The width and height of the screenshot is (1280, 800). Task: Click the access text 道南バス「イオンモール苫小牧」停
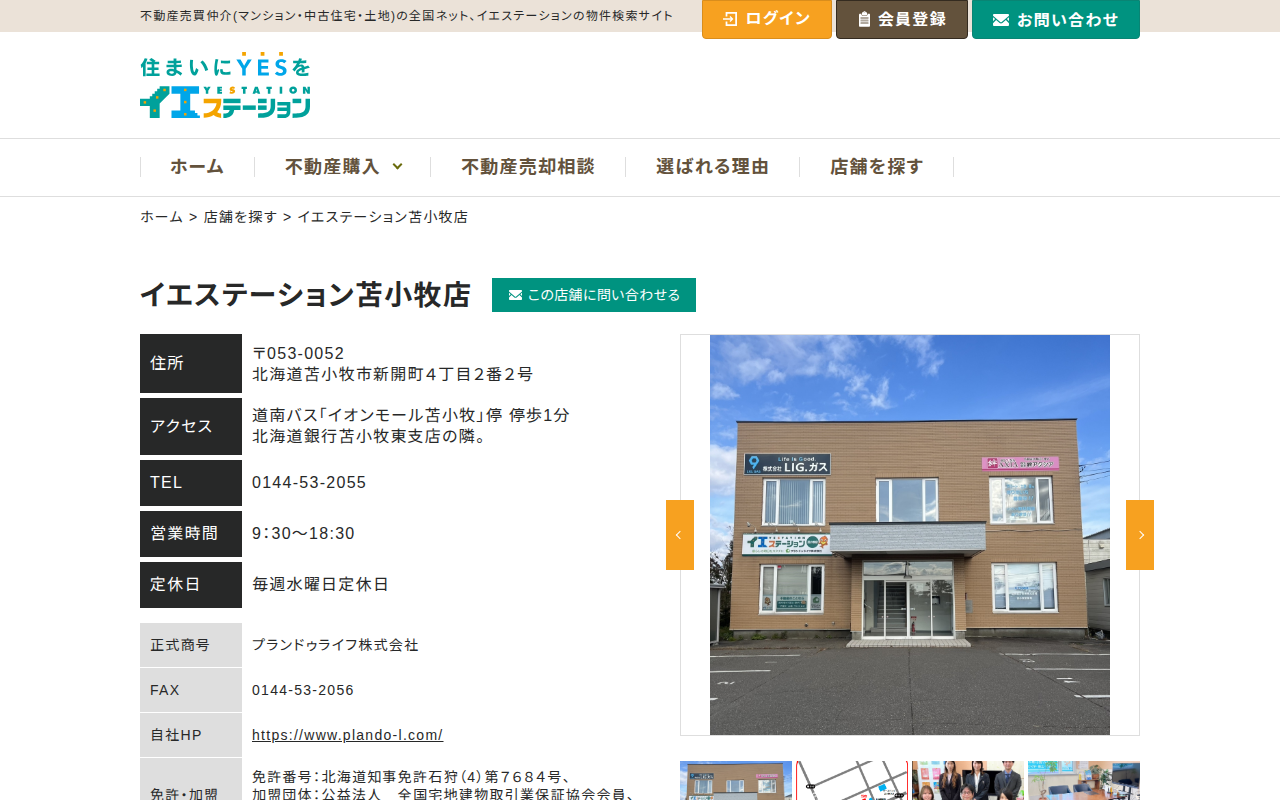[x=377, y=416]
